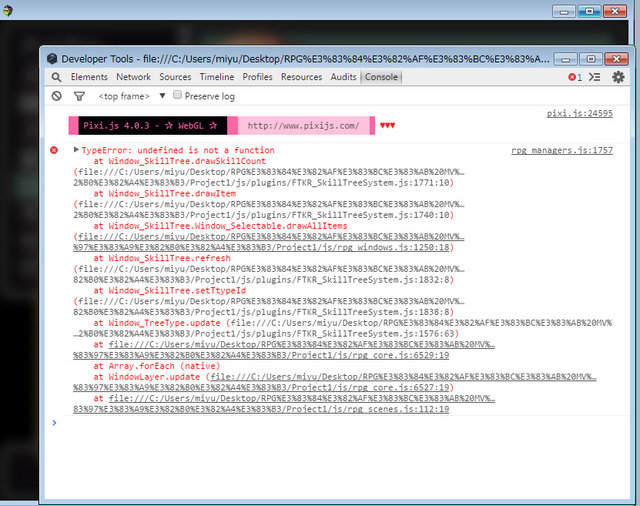Open the Sources tab
640x506 pixels.
point(175,77)
